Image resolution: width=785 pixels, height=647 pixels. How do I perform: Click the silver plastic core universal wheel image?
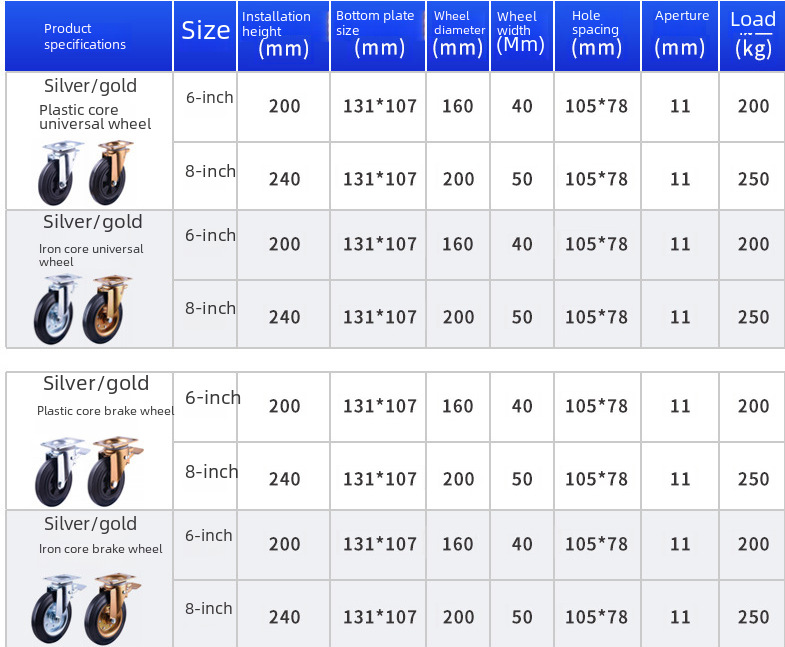[x=59, y=173]
